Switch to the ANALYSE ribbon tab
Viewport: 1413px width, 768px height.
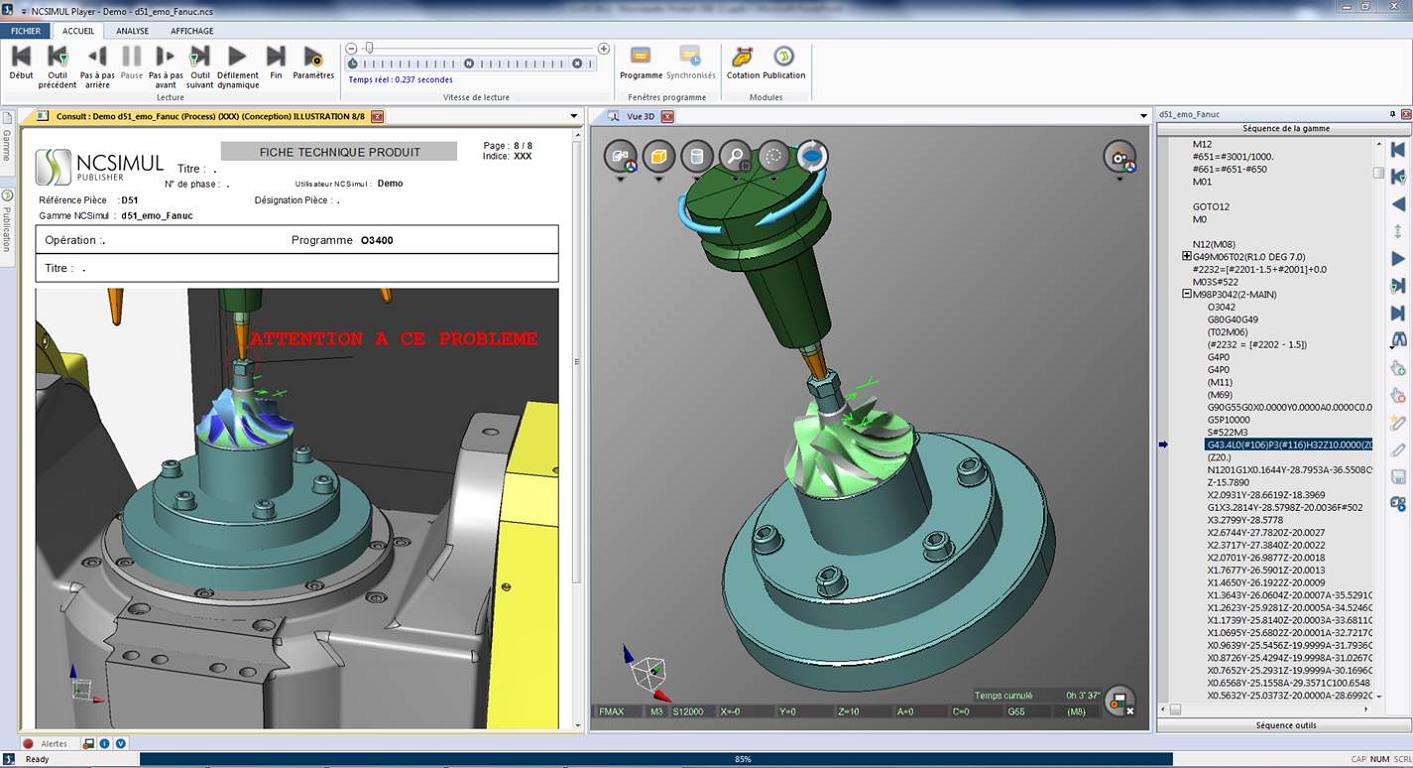132,31
